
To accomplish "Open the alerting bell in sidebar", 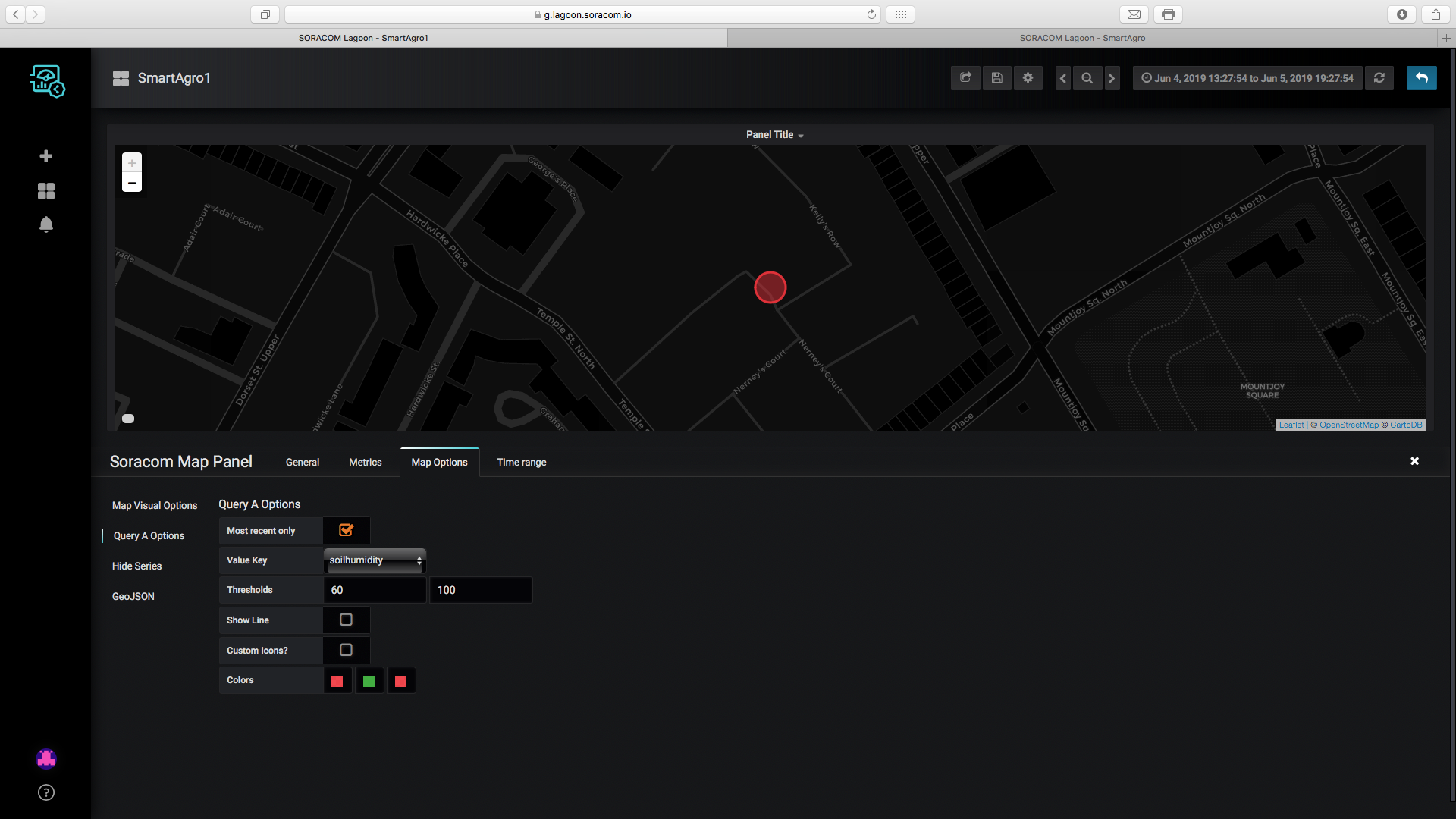I will 46,224.
